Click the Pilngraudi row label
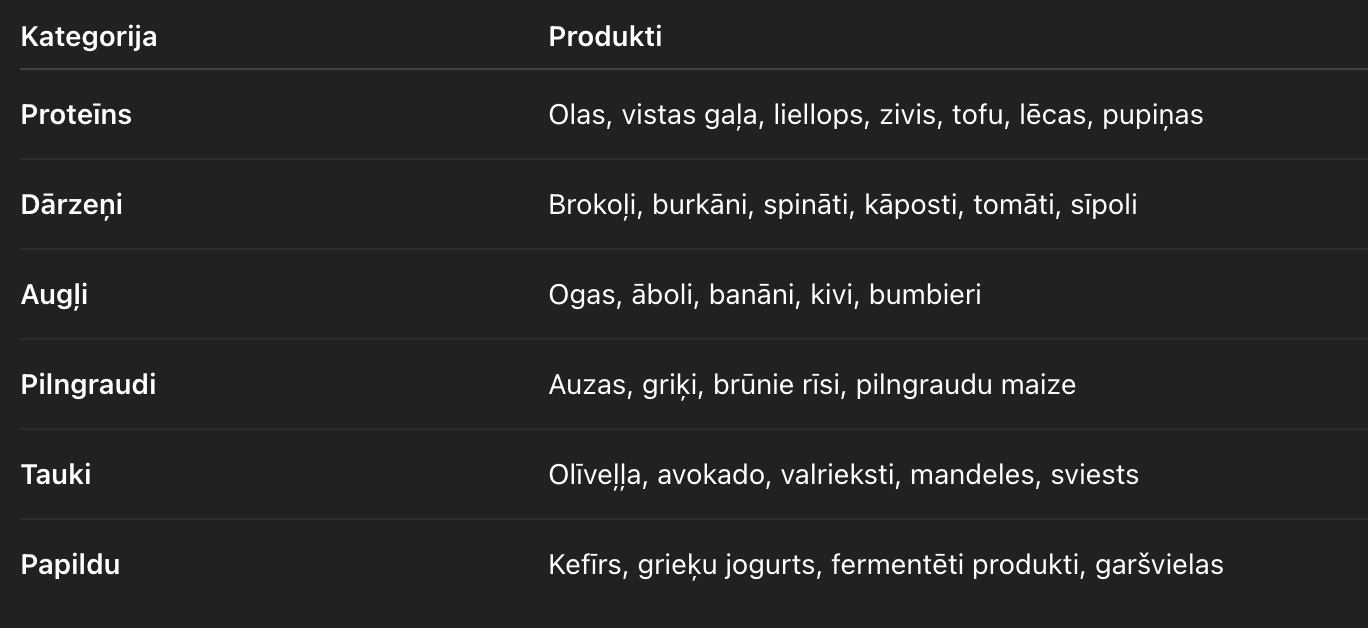The image size is (1368, 628). click(88, 385)
